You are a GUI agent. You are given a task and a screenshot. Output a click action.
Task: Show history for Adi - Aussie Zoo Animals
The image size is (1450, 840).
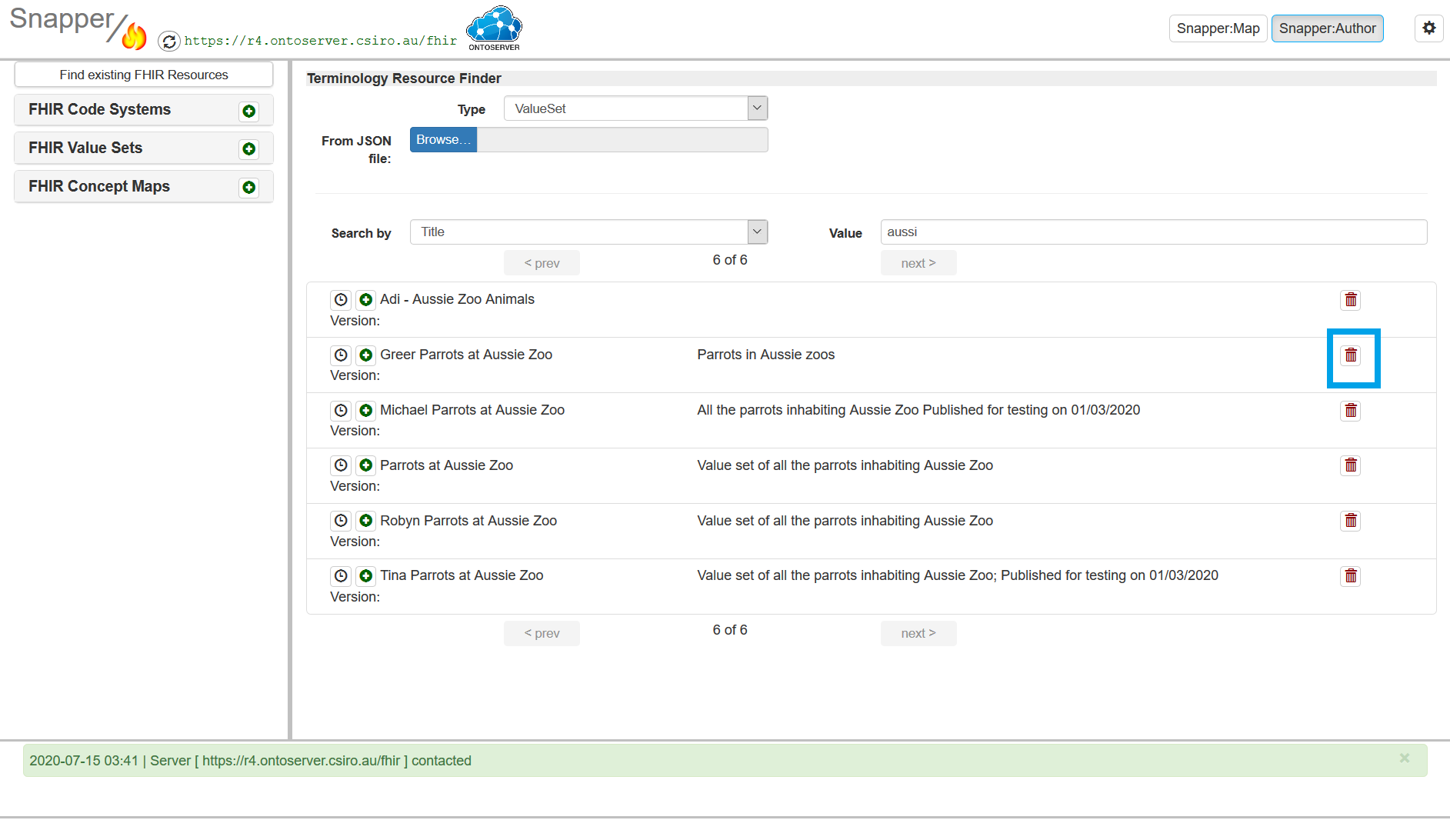(x=341, y=300)
